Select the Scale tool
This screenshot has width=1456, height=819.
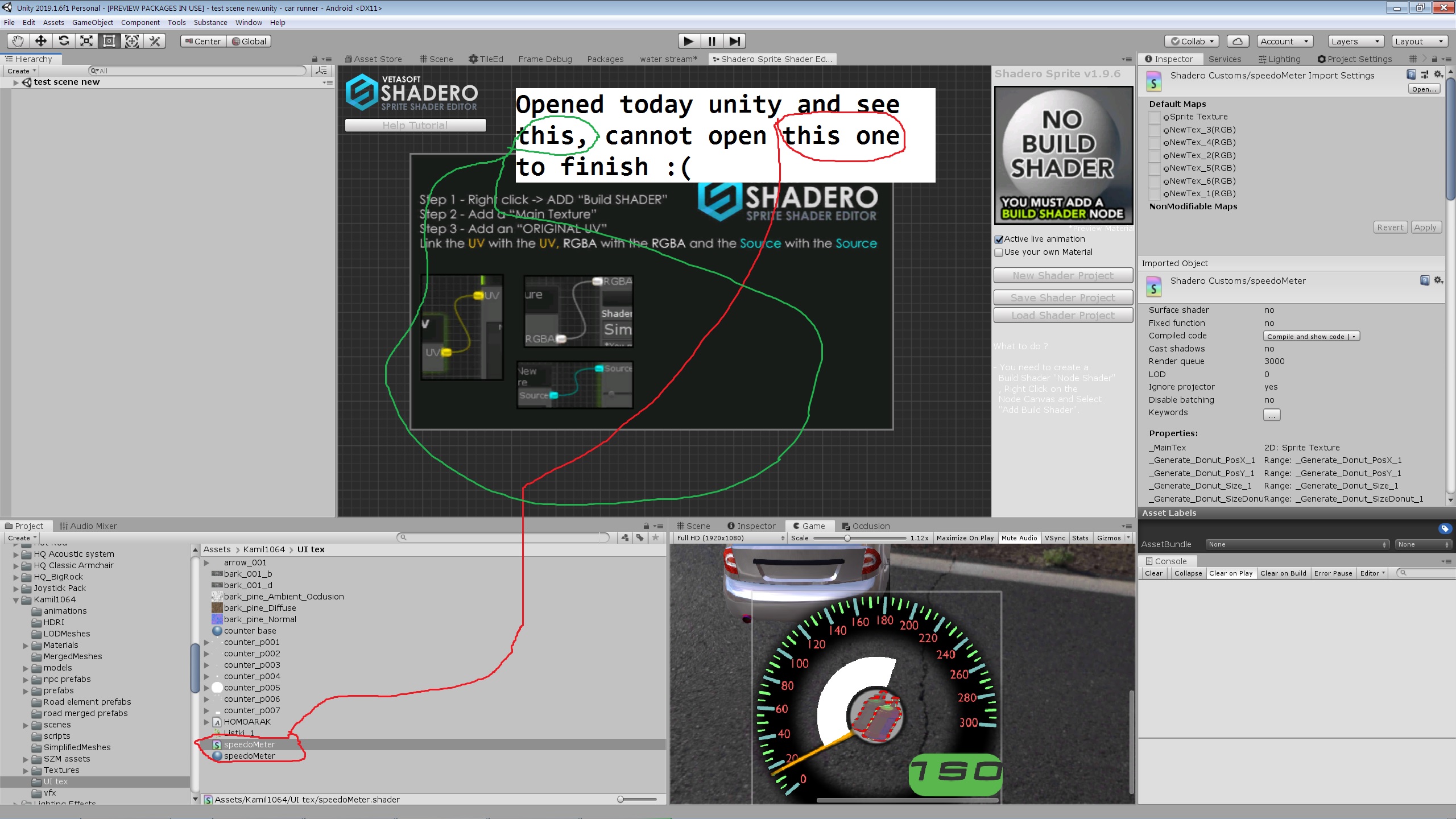click(86, 40)
